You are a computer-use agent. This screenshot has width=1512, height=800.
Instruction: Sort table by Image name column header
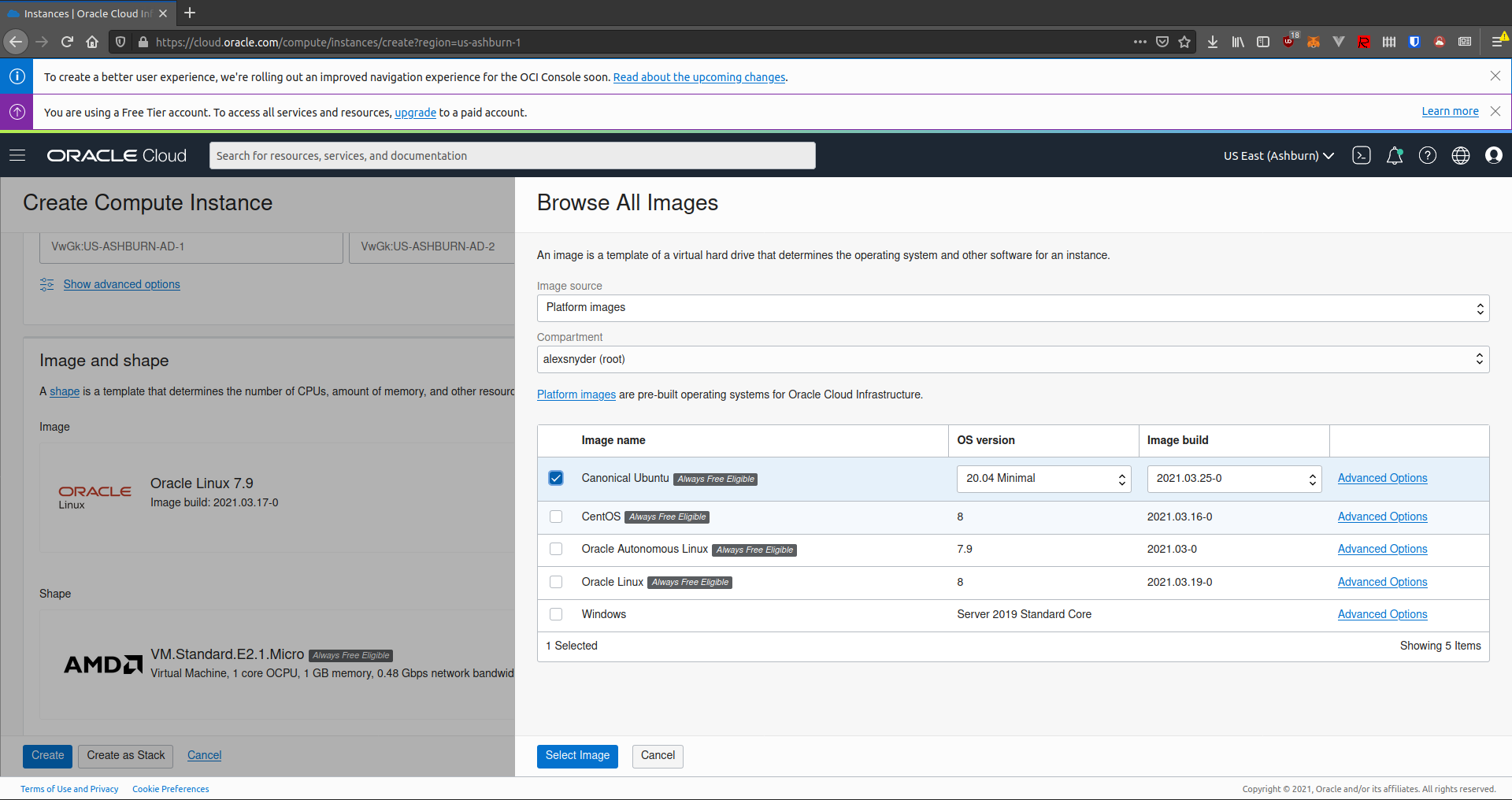(613, 440)
